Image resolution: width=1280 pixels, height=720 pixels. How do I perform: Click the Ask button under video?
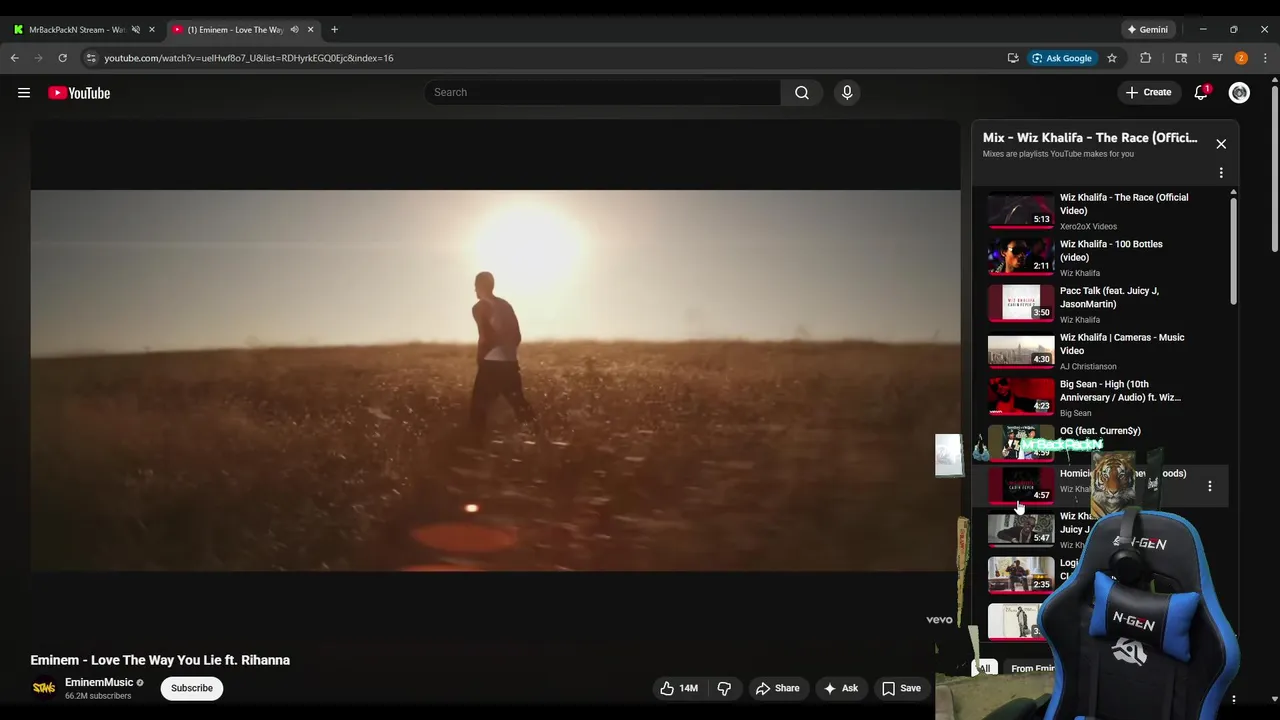(840, 688)
